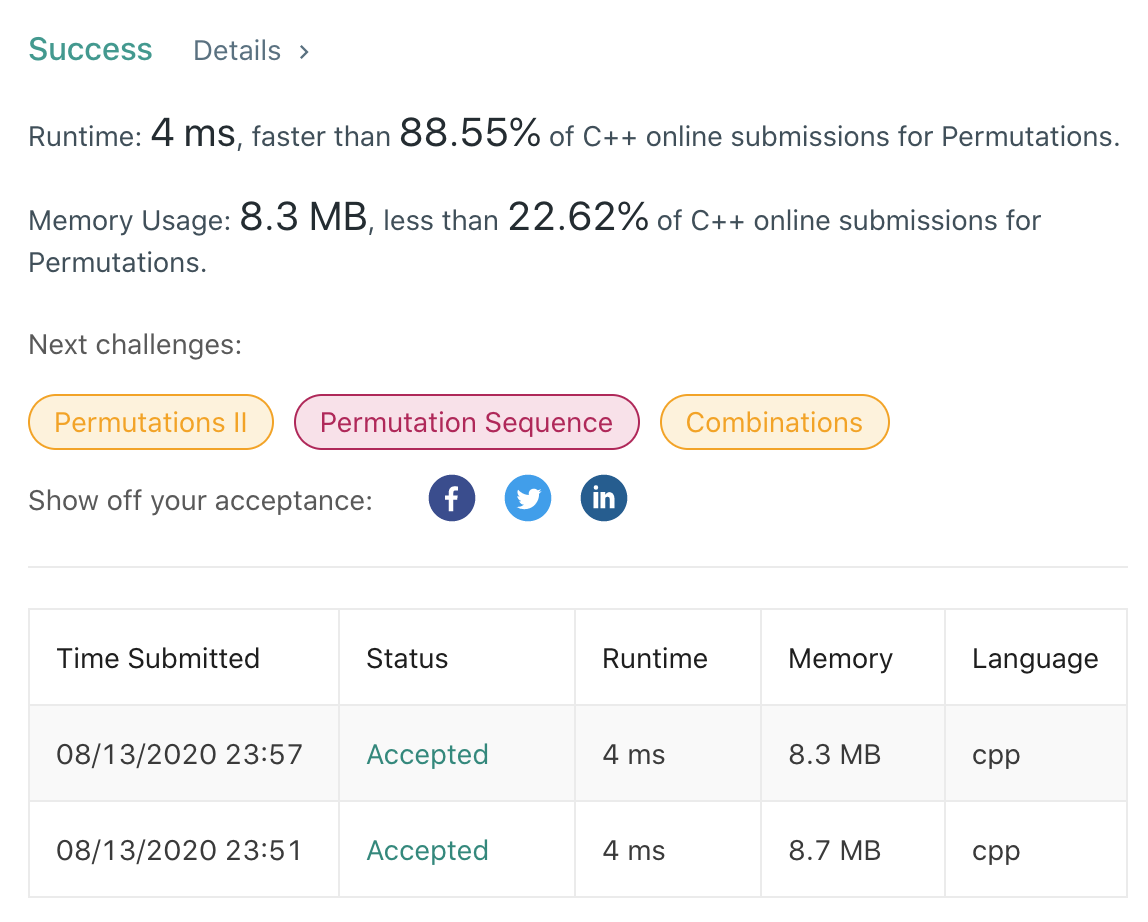Open the Combinations challenge
The height and width of the screenshot is (922, 1148).
[x=774, y=421]
